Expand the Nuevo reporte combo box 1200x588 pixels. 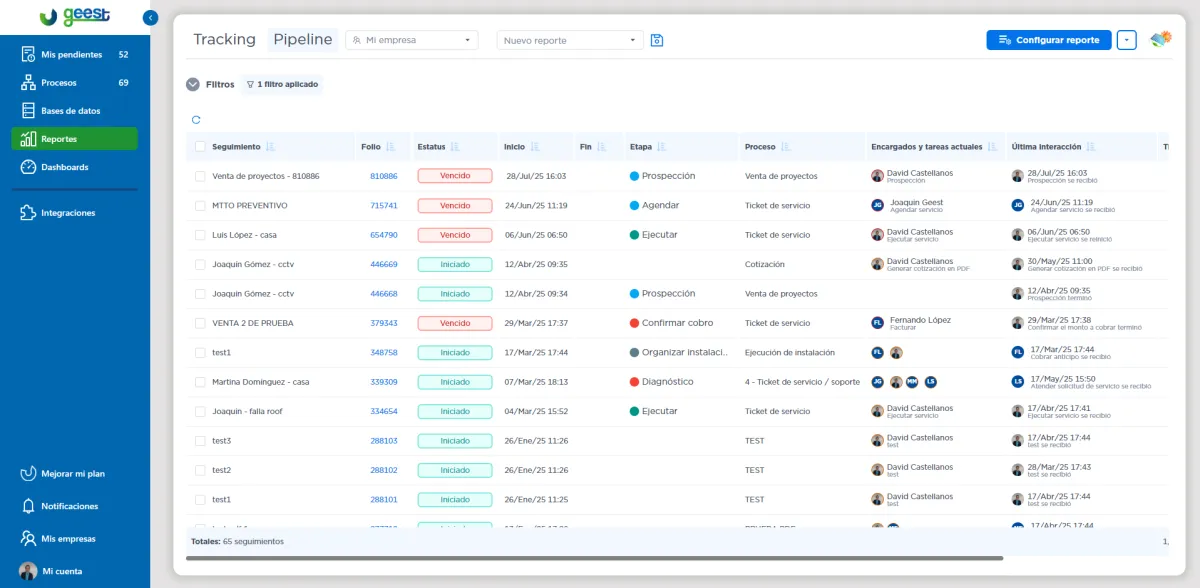(x=570, y=40)
